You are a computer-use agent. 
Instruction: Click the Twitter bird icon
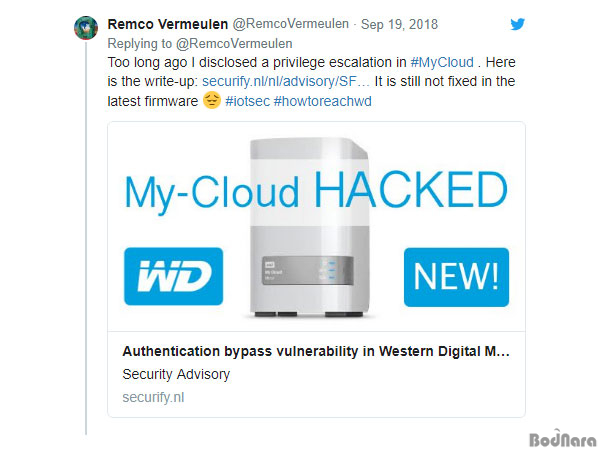pos(517,24)
